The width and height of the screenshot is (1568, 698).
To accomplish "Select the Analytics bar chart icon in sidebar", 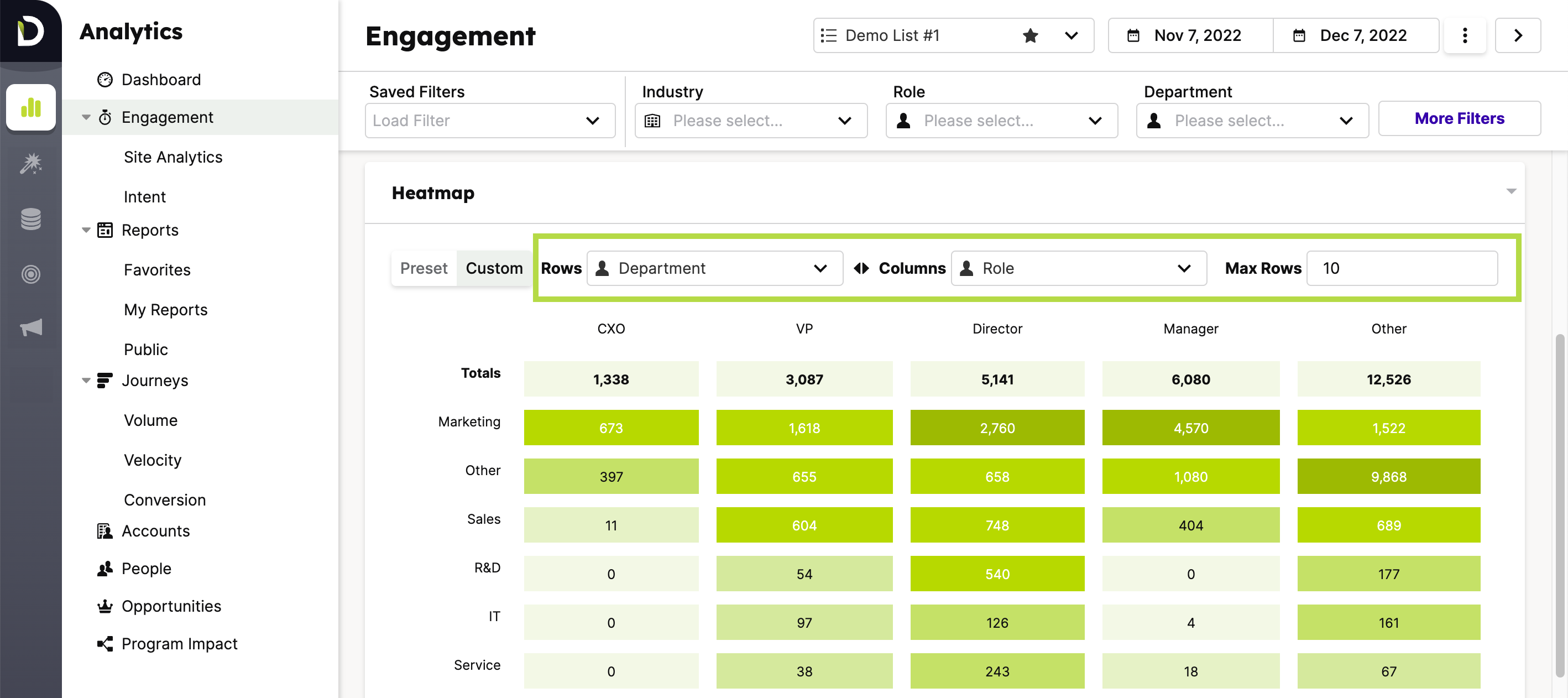I will pyautogui.click(x=30, y=107).
